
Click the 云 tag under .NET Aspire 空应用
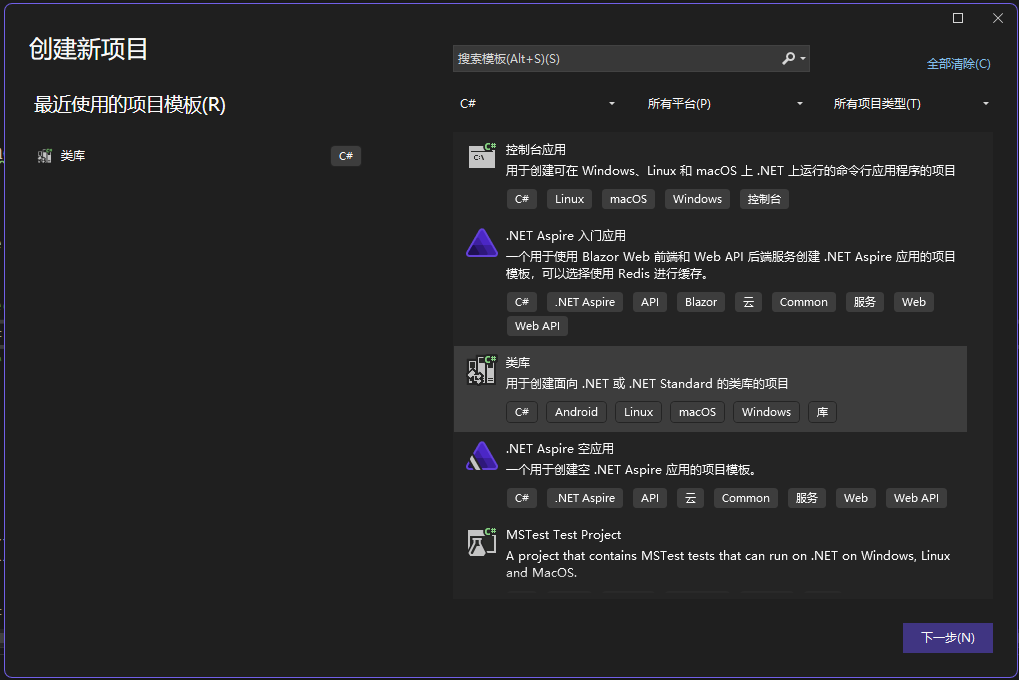(690, 498)
